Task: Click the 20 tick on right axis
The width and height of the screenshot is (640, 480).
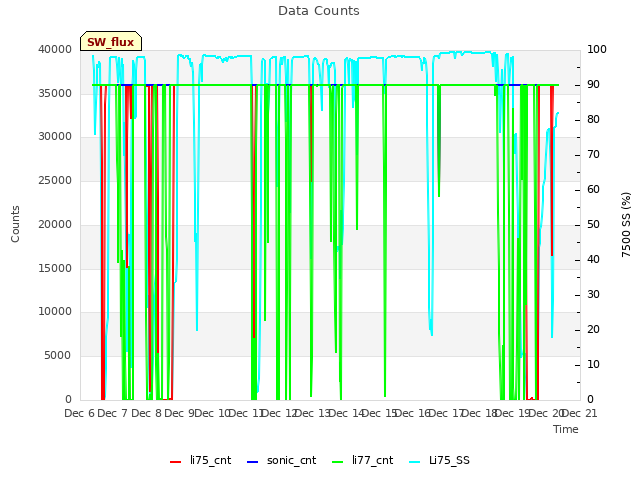Action: 593,329
